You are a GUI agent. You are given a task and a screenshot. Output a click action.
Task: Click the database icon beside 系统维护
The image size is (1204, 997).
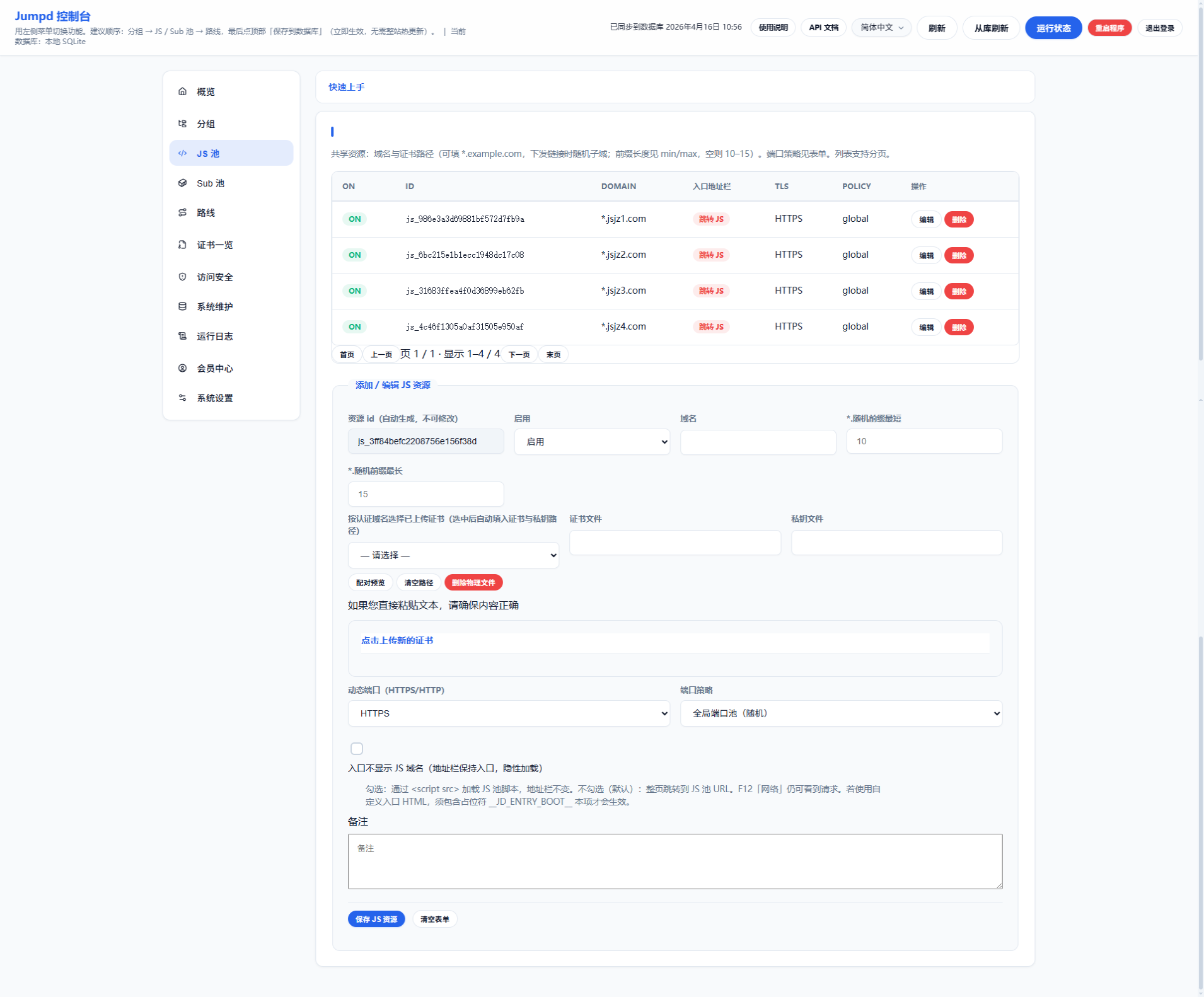(182, 306)
